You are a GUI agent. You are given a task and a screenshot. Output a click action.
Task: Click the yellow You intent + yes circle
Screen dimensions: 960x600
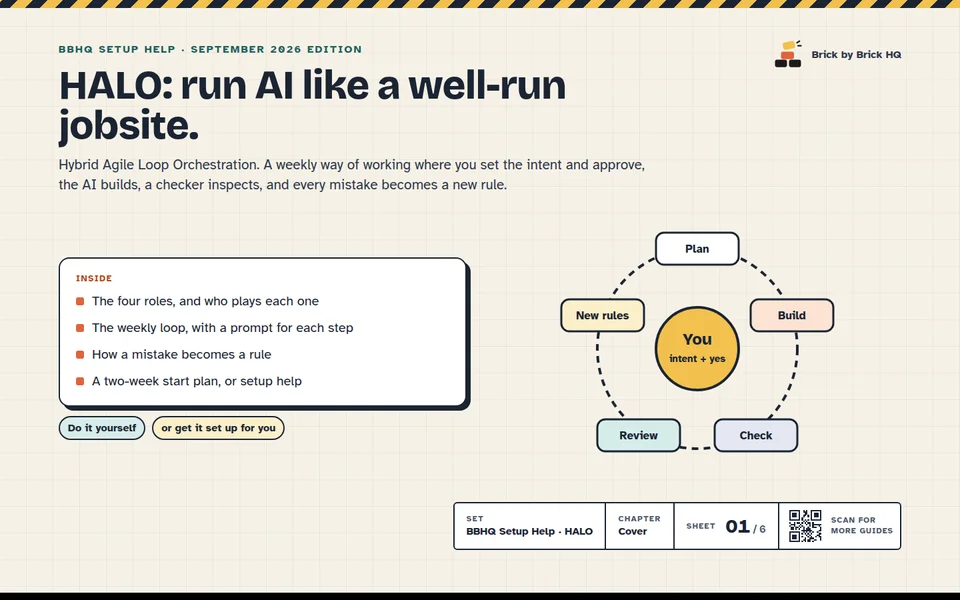[x=697, y=348]
